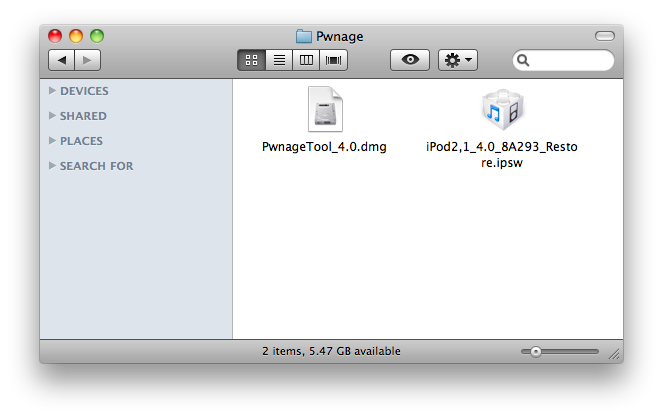Click the Back navigation arrow
Viewport: 663px width, 418px height.
point(62,61)
